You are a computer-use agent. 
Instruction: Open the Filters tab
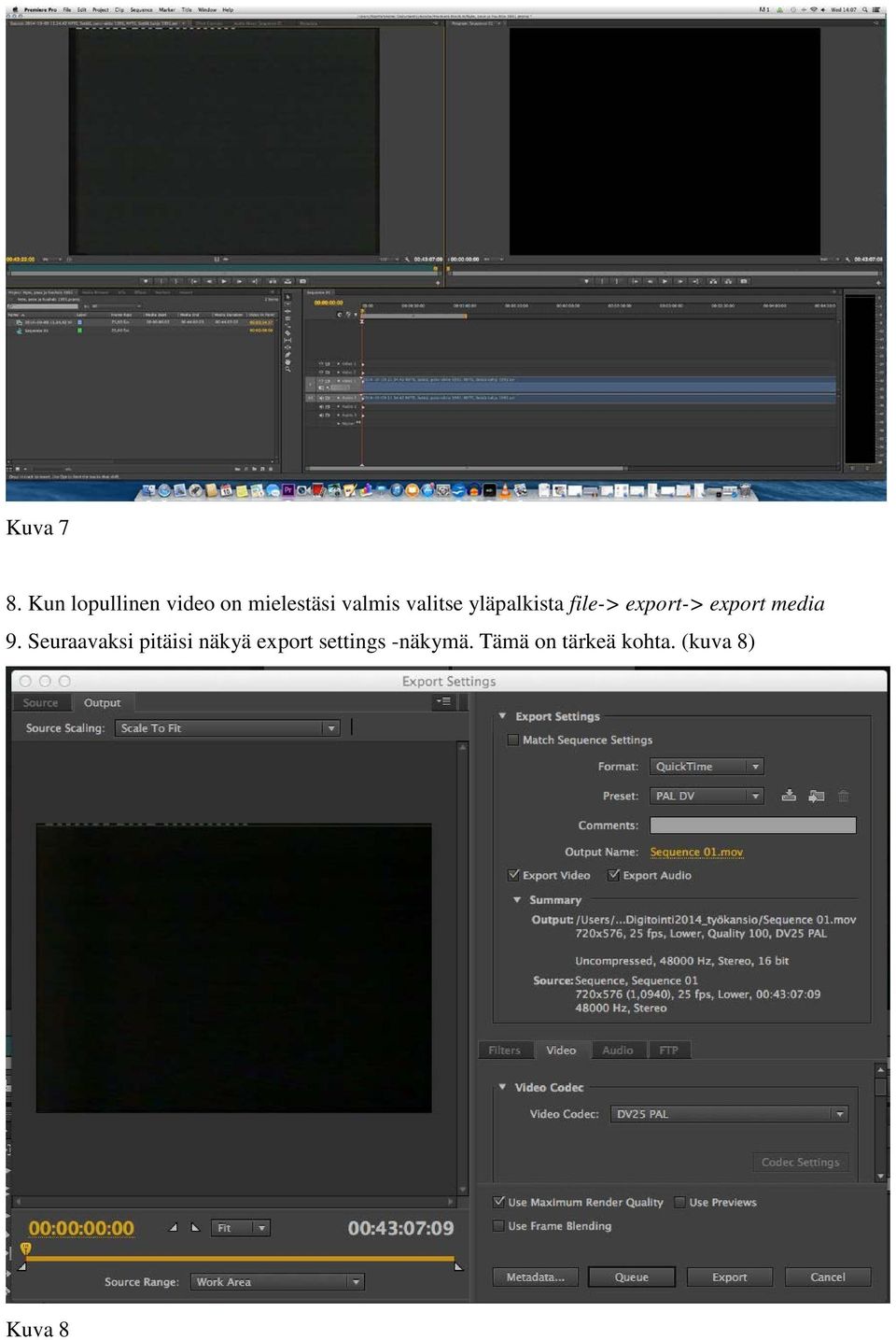(x=505, y=1051)
